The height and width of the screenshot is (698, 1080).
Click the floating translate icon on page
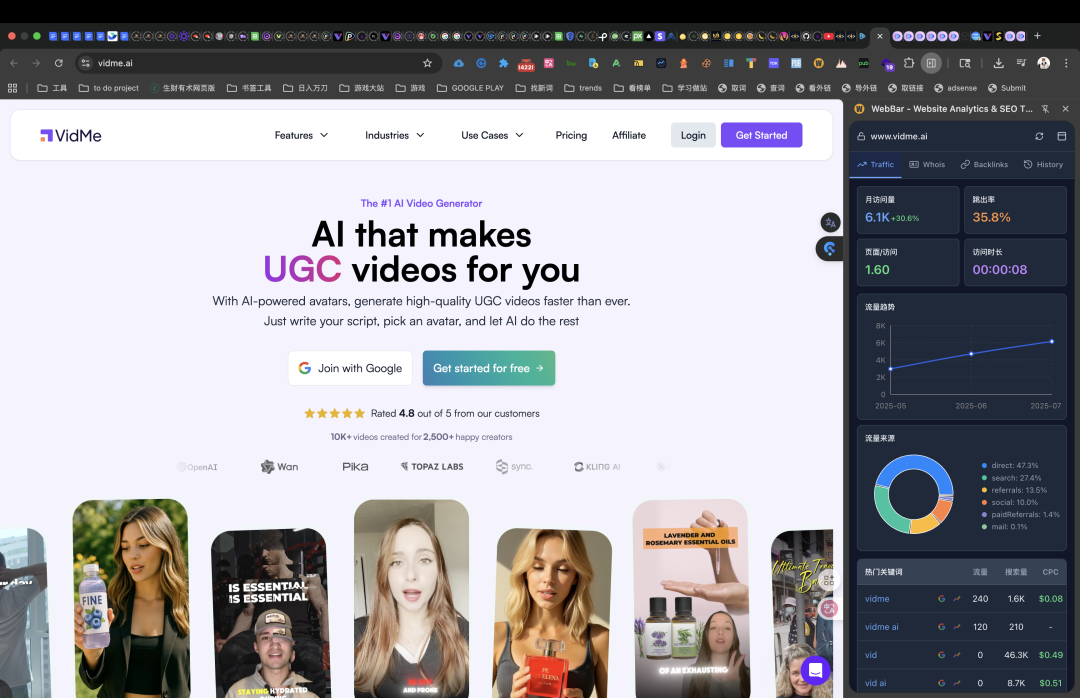coord(830,223)
